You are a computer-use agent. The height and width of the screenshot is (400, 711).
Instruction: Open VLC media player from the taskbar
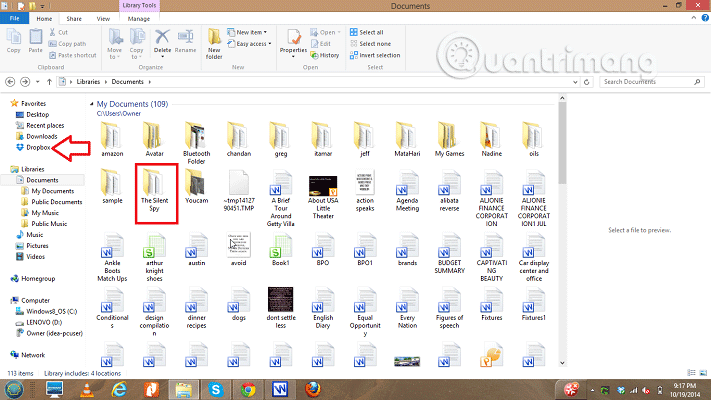pos(87,390)
